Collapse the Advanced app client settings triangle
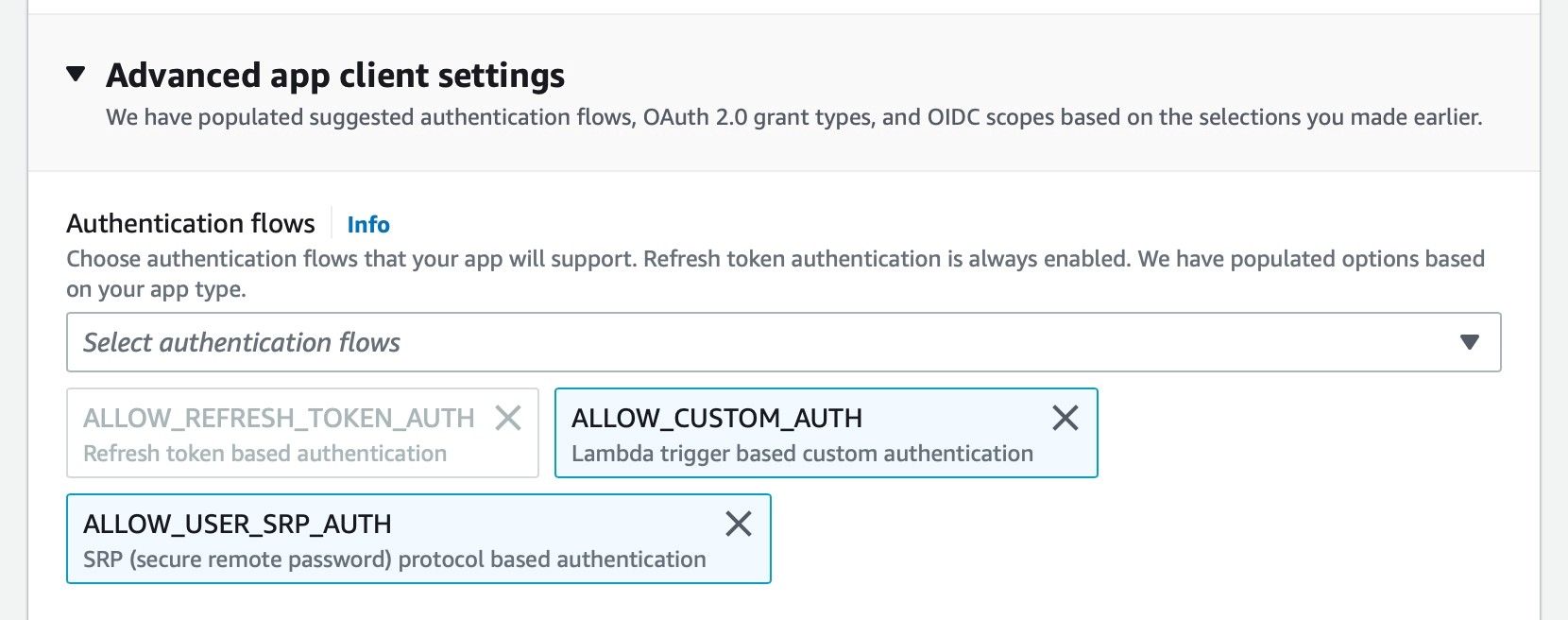This screenshot has height=620, width=1568. (77, 74)
